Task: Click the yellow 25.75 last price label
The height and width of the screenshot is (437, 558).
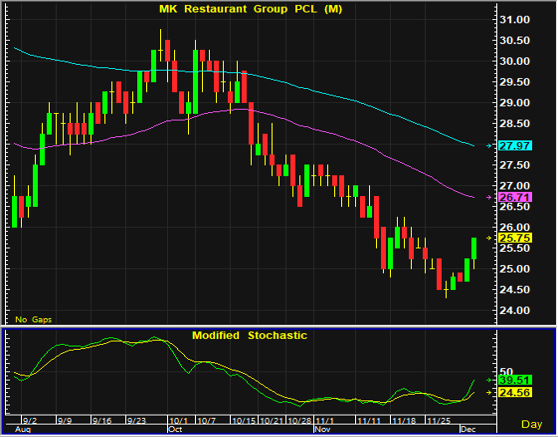Action: [x=515, y=238]
